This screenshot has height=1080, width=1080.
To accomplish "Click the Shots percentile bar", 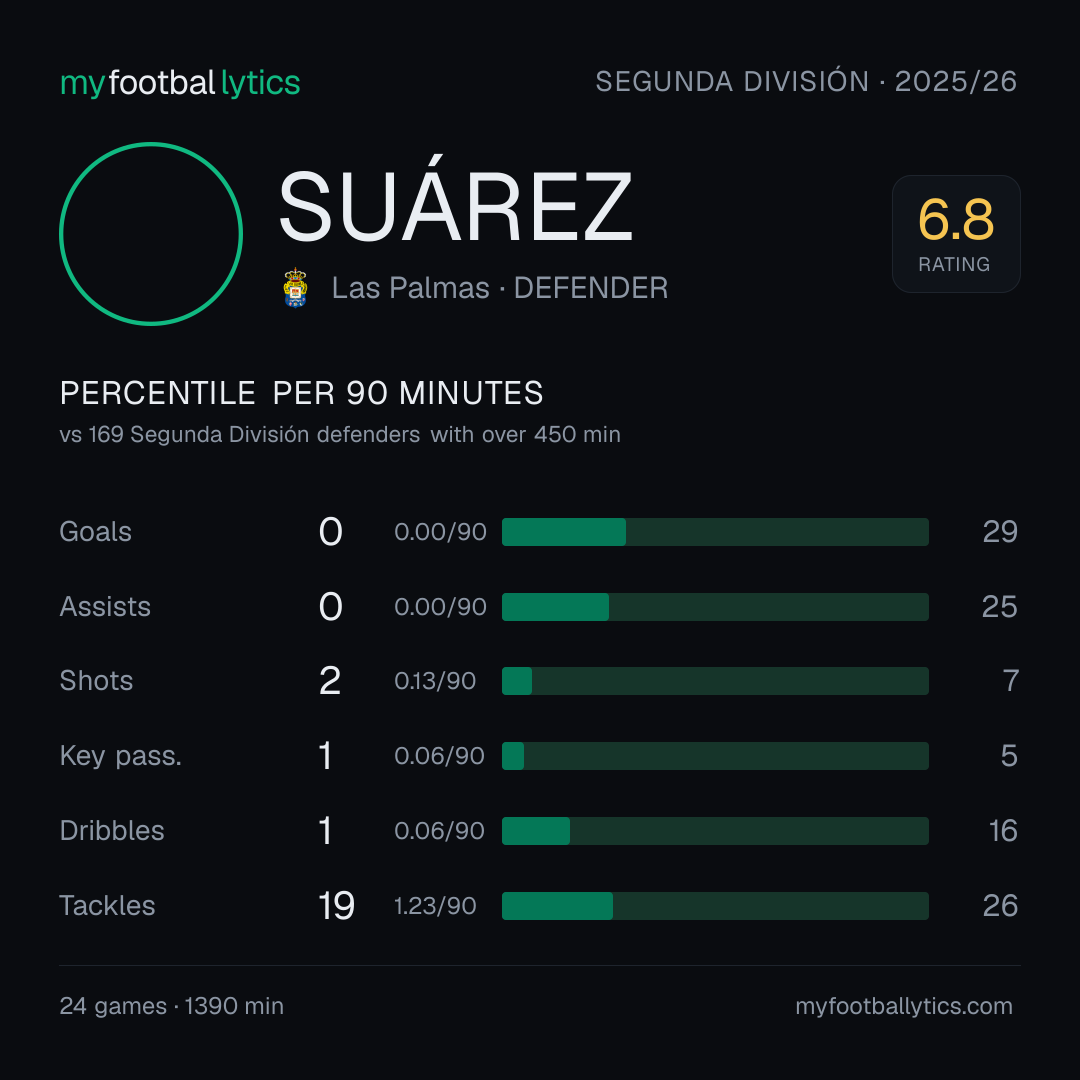I will tap(715, 681).
